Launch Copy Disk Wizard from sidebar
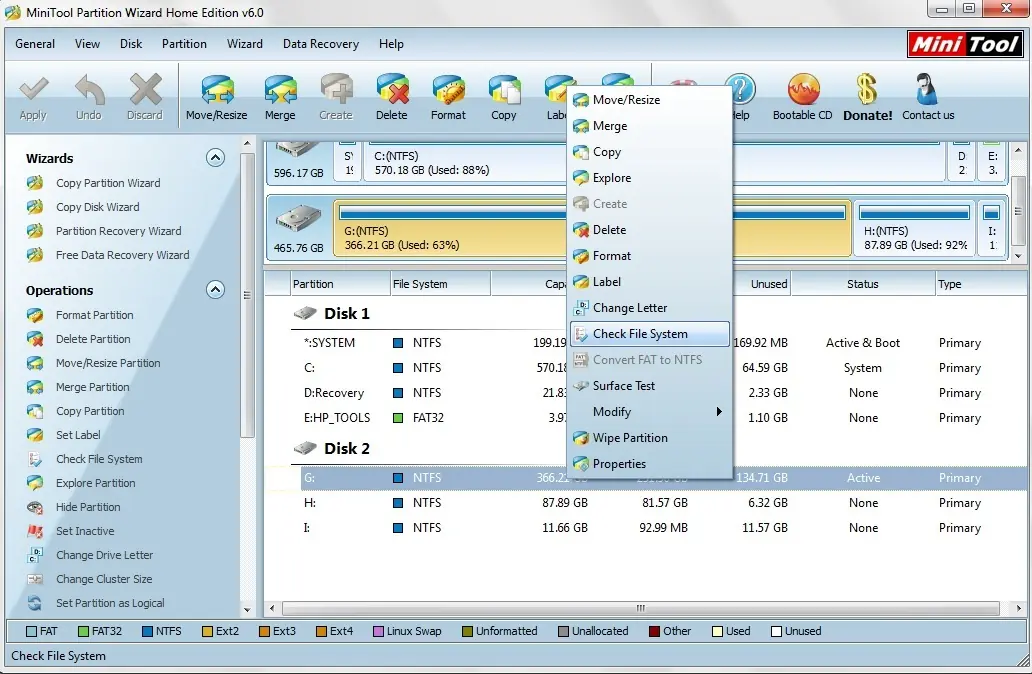 pyautogui.click(x=97, y=207)
